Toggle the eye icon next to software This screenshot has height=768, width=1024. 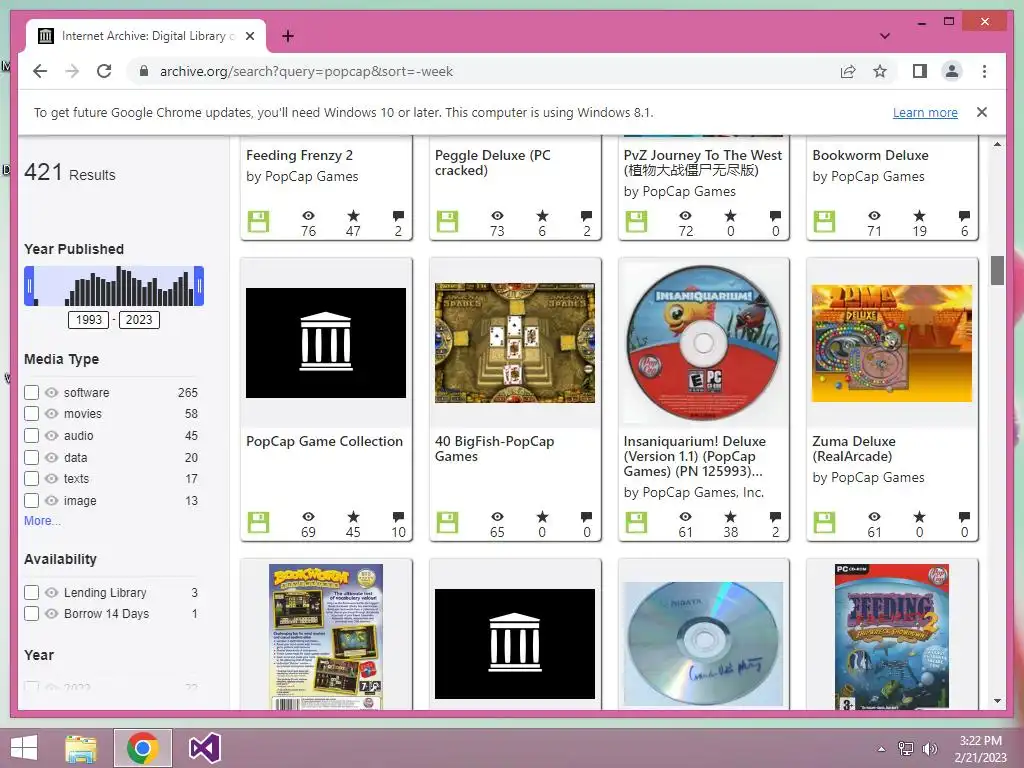click(x=52, y=392)
